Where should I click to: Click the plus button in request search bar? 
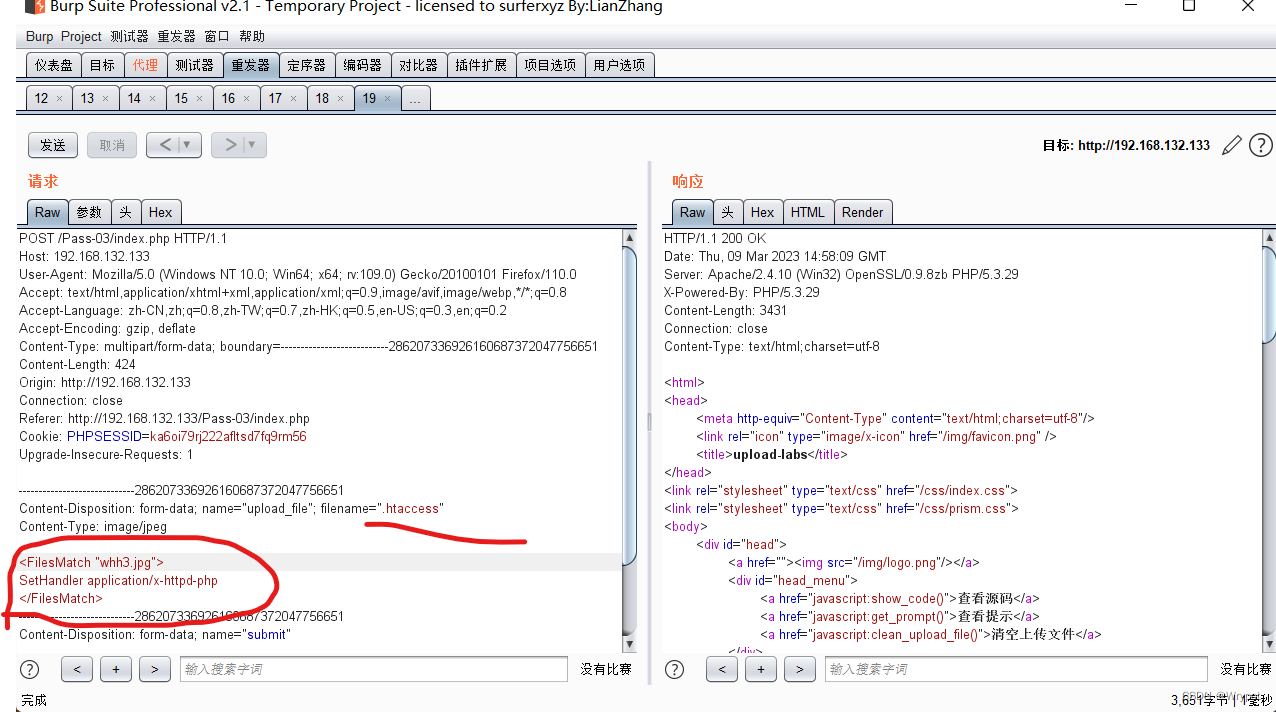pyautogui.click(x=116, y=669)
